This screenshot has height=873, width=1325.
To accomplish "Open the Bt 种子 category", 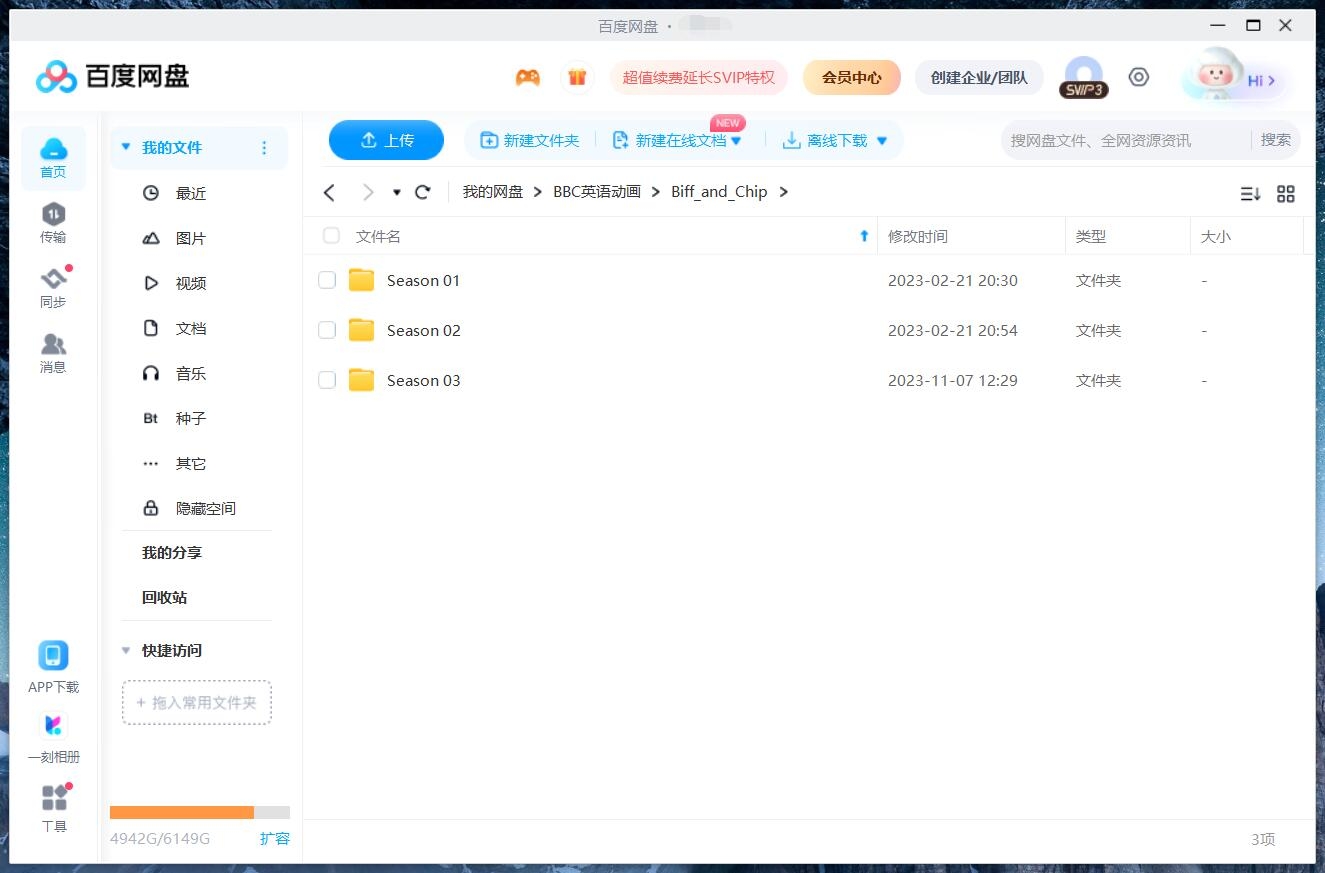I will 190,418.
